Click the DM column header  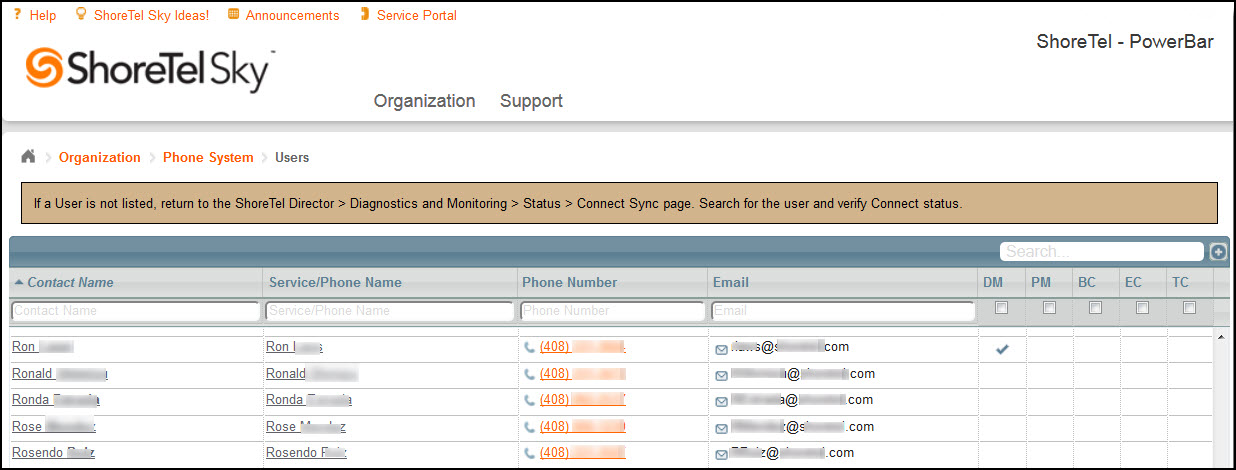coord(993,283)
